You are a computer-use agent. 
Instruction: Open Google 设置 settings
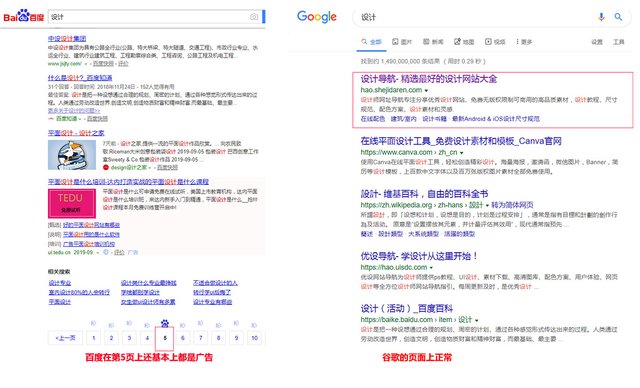[597, 42]
